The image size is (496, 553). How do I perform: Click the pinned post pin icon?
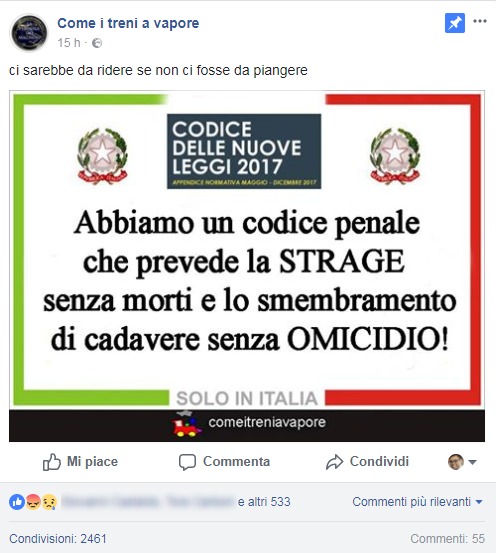point(455,23)
